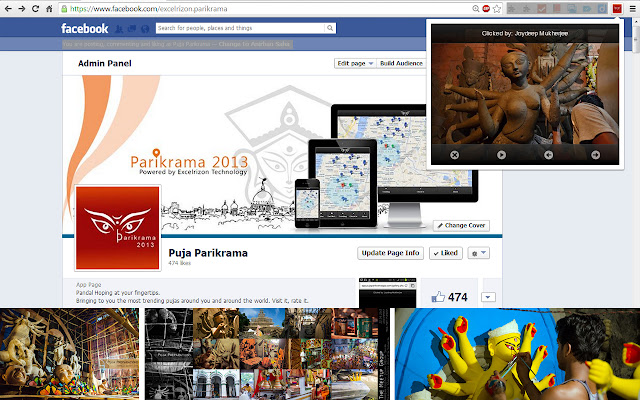The width and height of the screenshot is (640, 400).
Task: Open Facebook notifications globe icon
Action: (x=145, y=29)
